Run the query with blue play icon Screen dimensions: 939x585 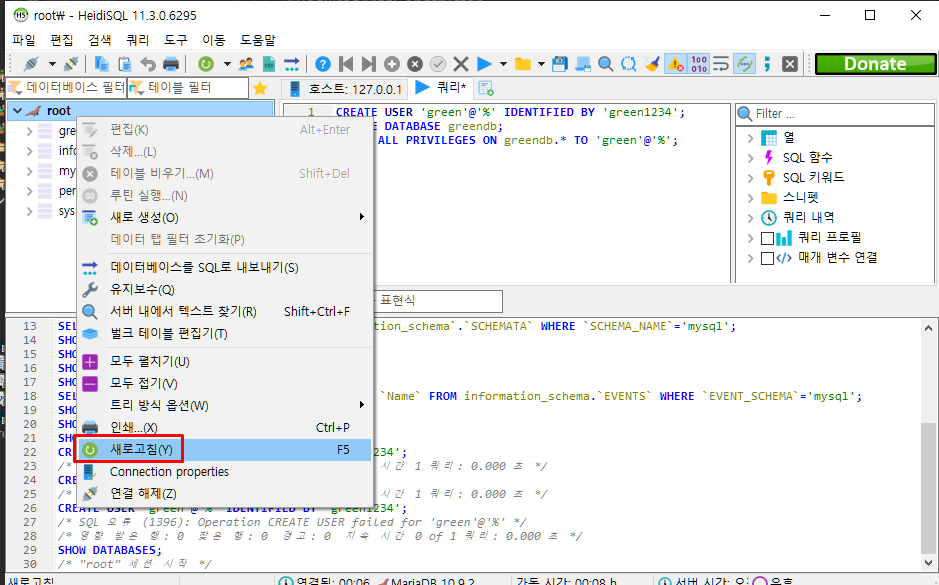[484, 63]
